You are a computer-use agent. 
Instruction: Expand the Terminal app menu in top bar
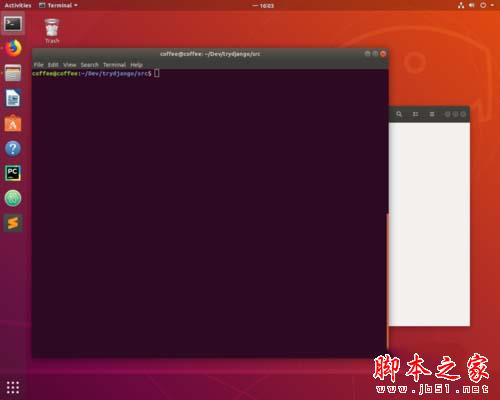(58, 5)
